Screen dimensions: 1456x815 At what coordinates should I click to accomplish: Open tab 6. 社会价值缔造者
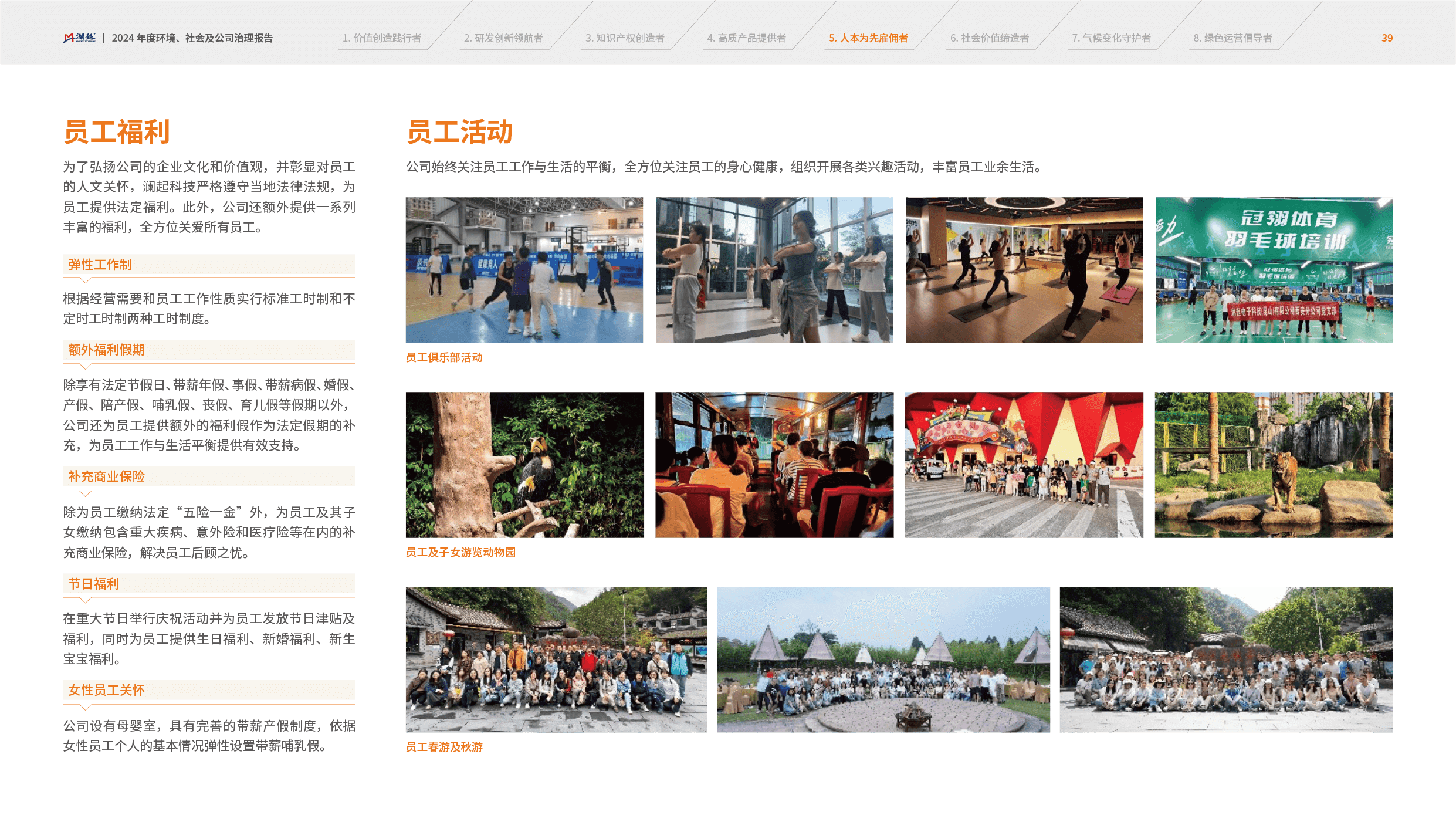tap(990, 38)
